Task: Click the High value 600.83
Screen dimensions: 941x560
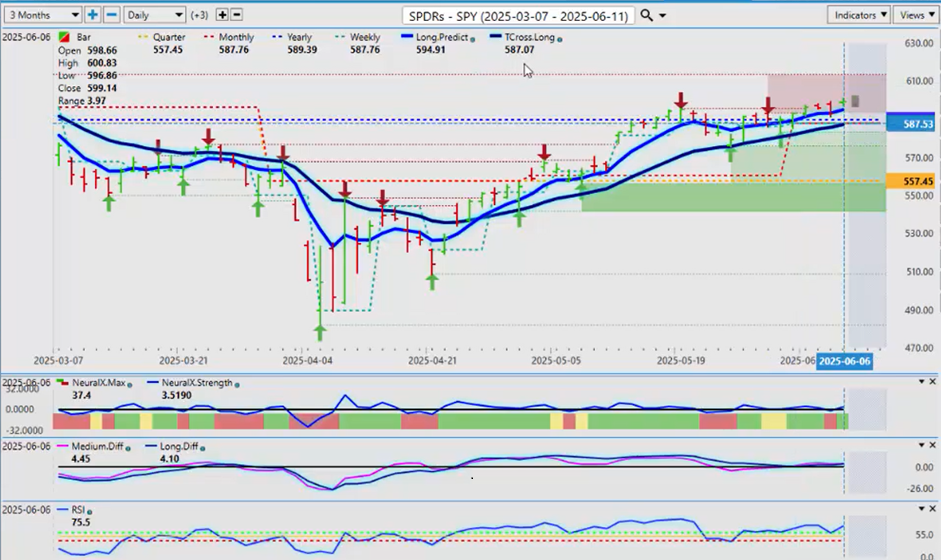Action: click(102, 63)
